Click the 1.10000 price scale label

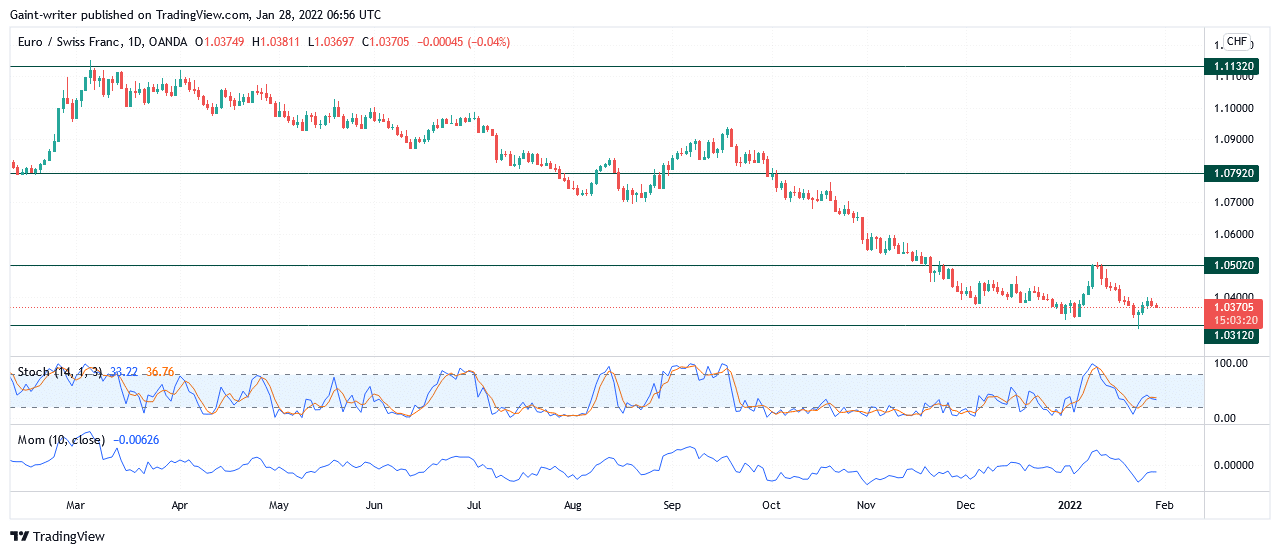click(x=1235, y=108)
